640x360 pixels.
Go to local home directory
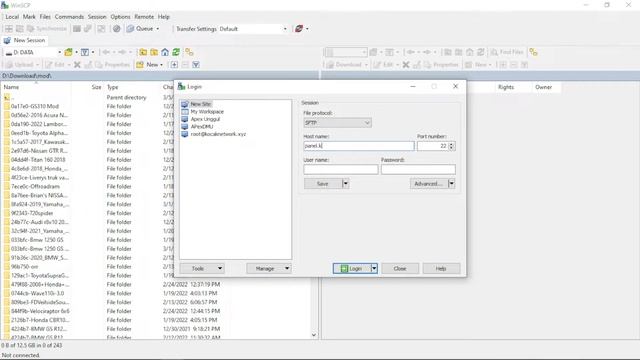pos(165,52)
